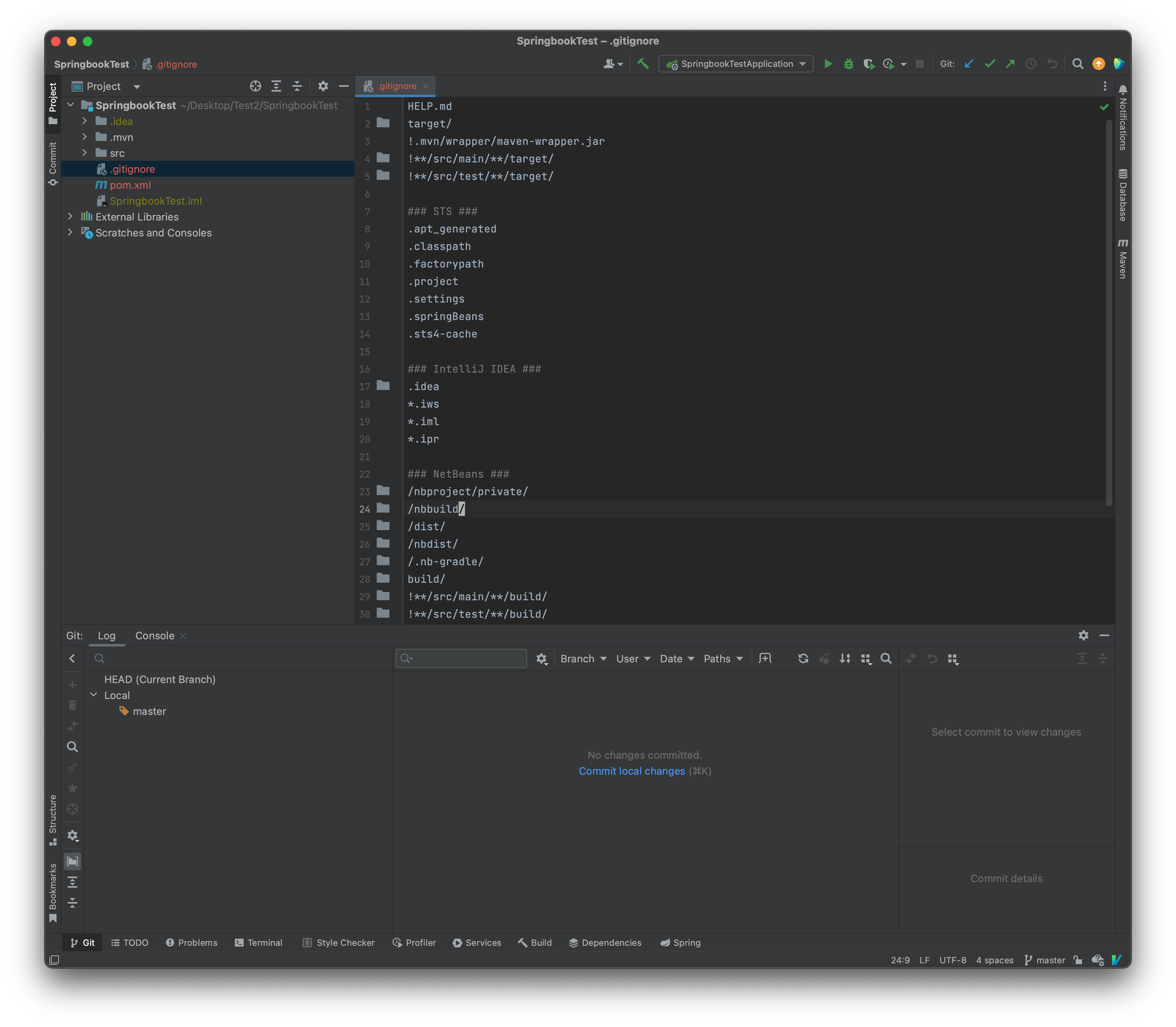Switch to the Console tab
The height and width of the screenshot is (1027, 1176).
coord(155,636)
